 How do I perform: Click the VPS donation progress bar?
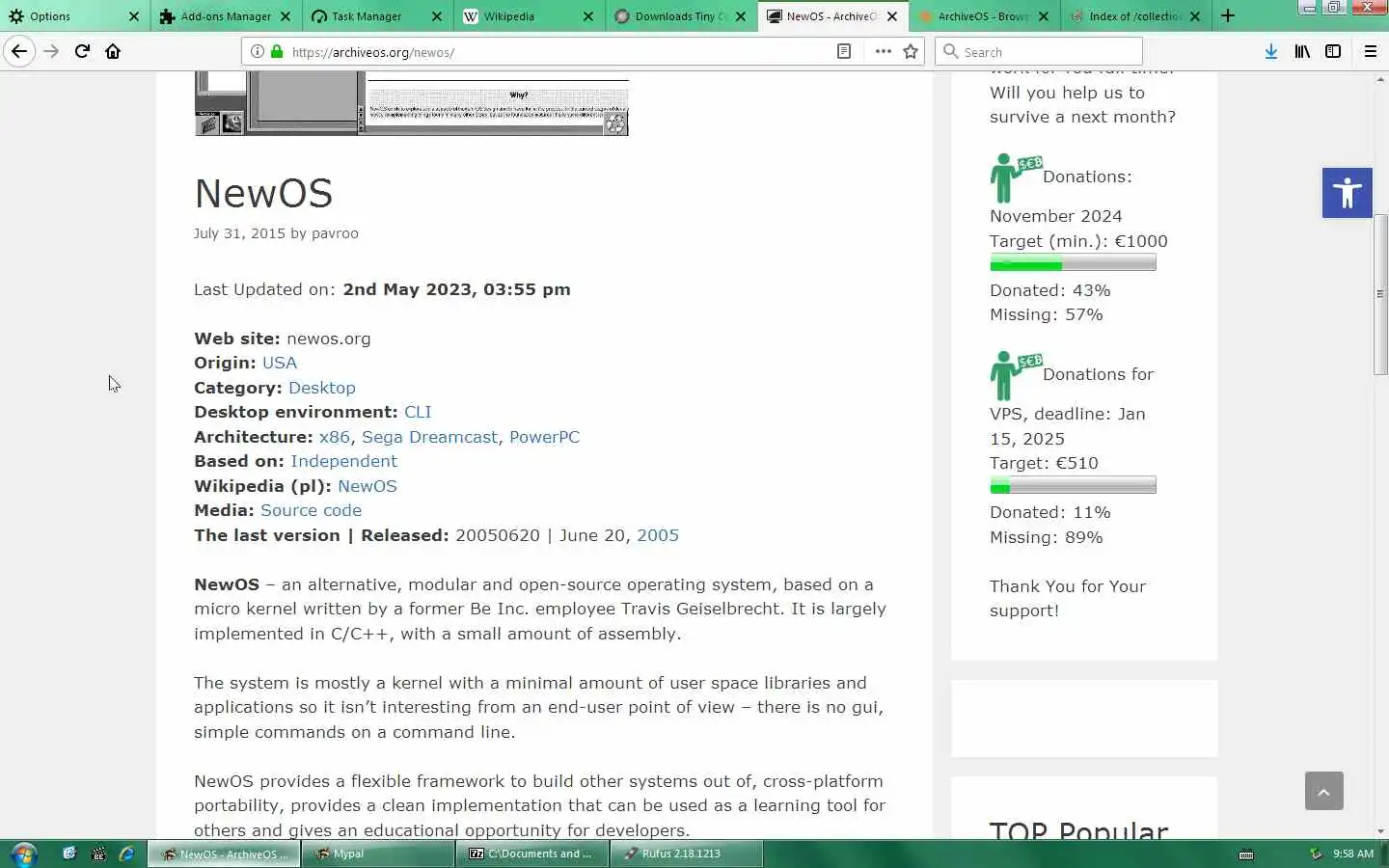1073,485
